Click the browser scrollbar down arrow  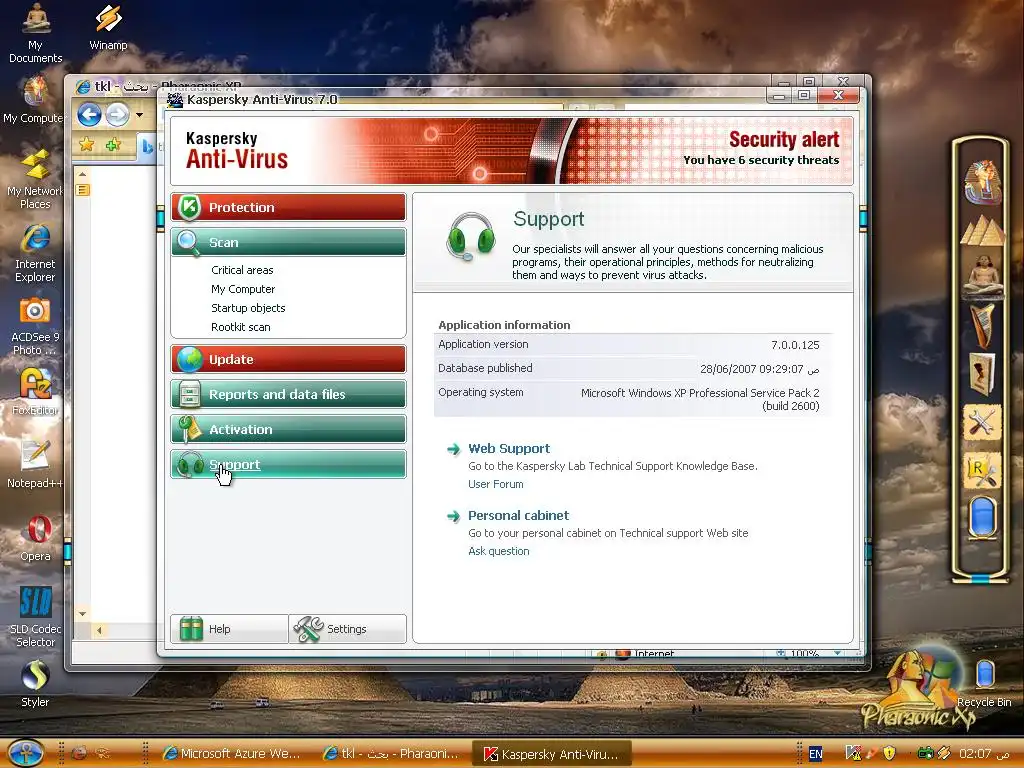pos(82,613)
